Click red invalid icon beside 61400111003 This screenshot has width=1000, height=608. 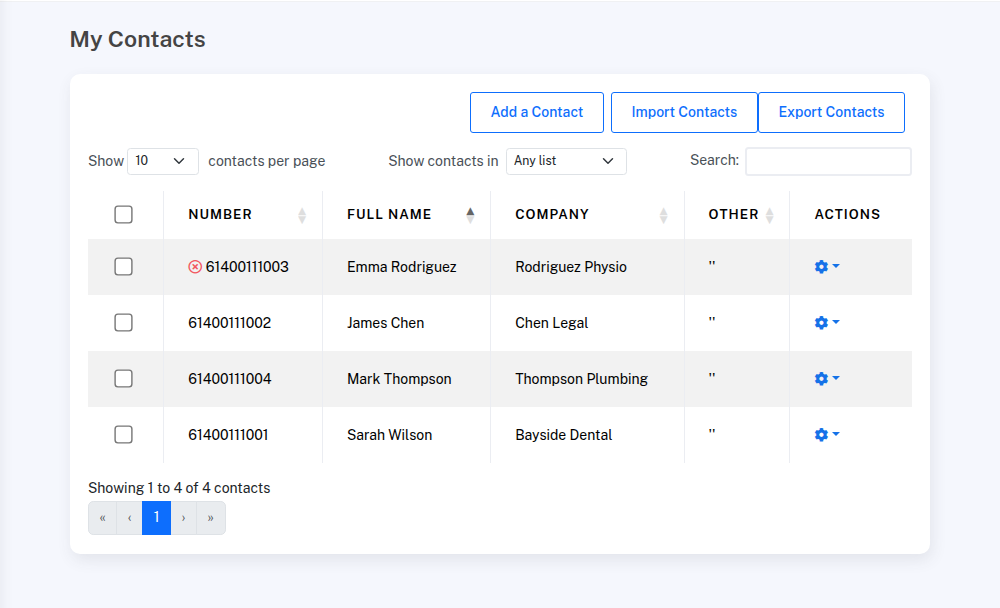click(195, 267)
